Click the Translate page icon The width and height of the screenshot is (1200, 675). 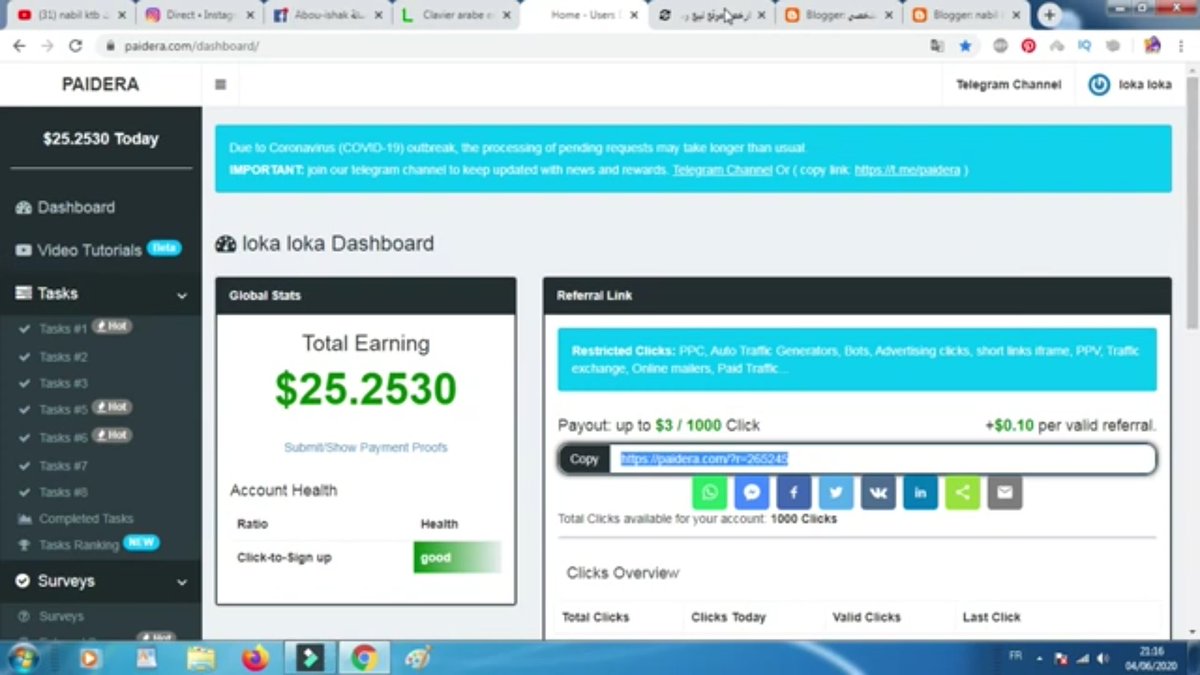[x=937, y=46]
